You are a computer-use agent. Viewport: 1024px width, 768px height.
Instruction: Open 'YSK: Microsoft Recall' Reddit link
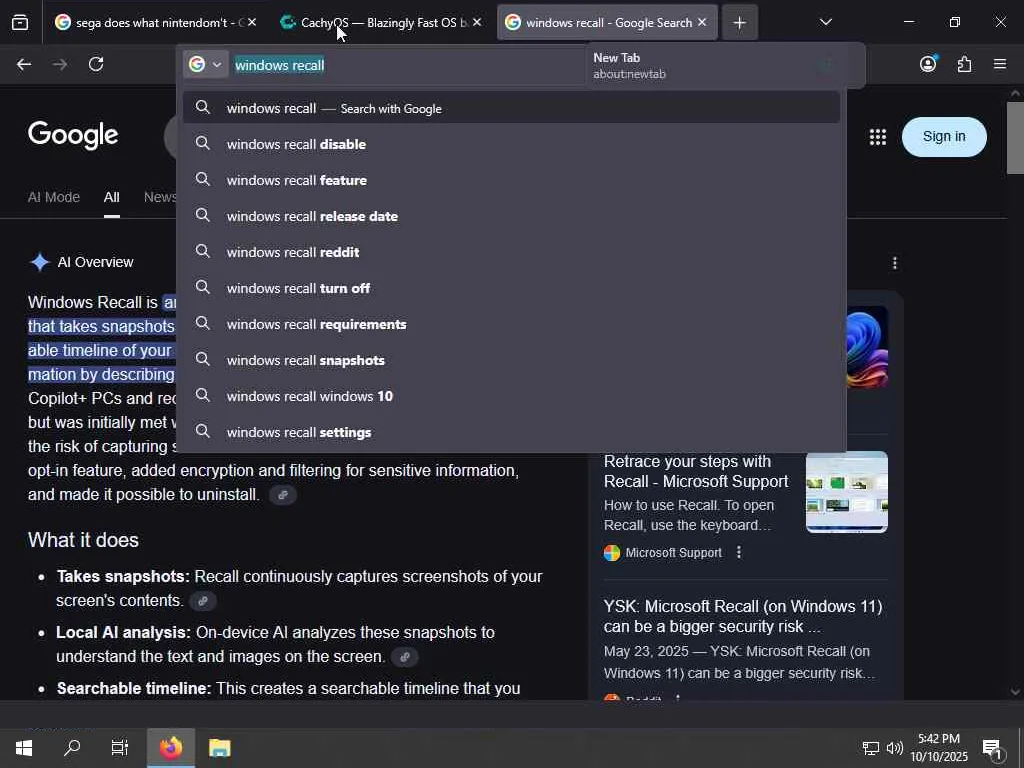[743, 616]
